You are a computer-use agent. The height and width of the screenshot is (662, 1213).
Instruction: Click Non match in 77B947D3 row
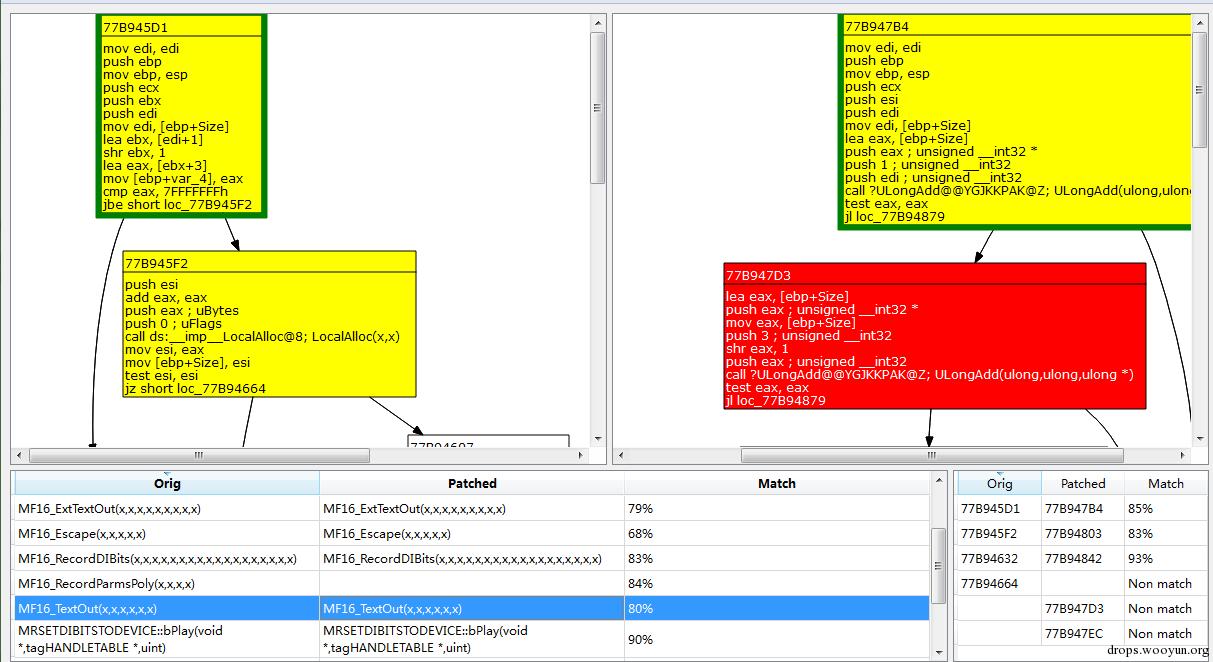point(1166,608)
